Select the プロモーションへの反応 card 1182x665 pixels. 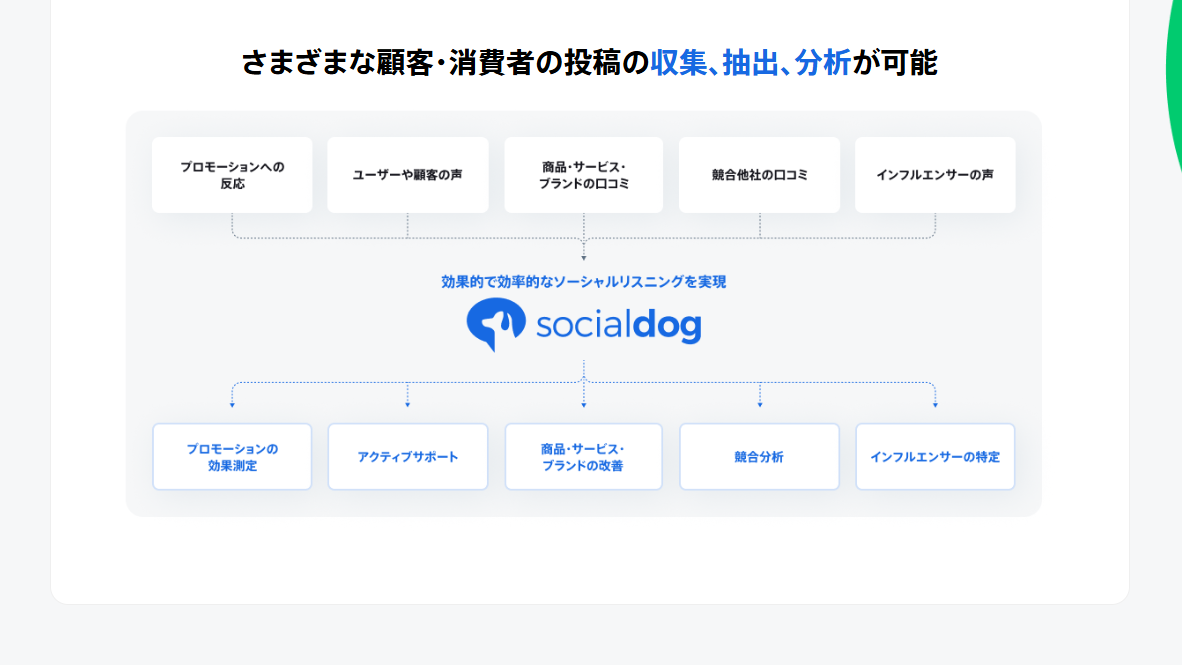coord(232,175)
